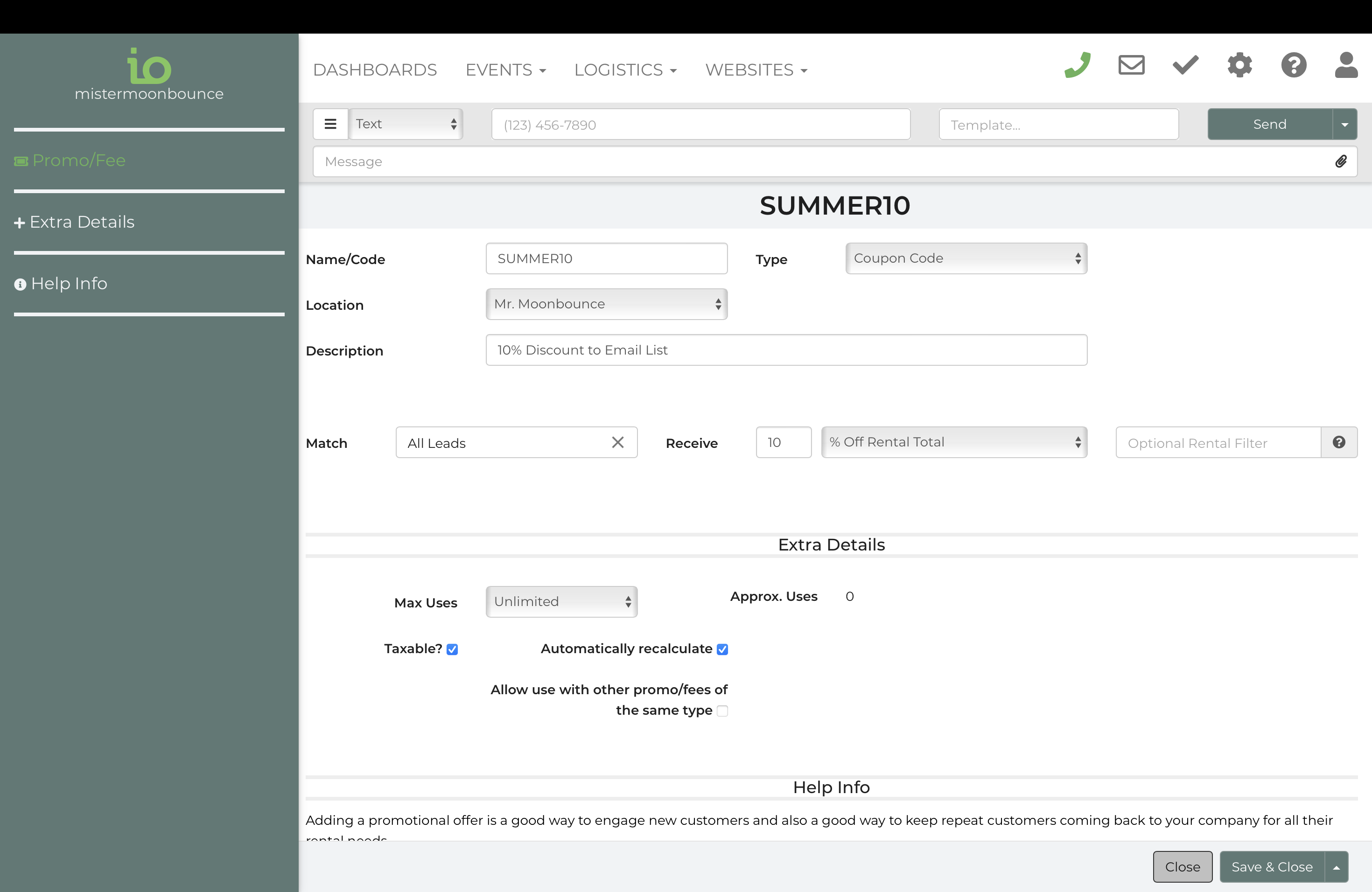Clear the All Leads match field

click(x=617, y=442)
